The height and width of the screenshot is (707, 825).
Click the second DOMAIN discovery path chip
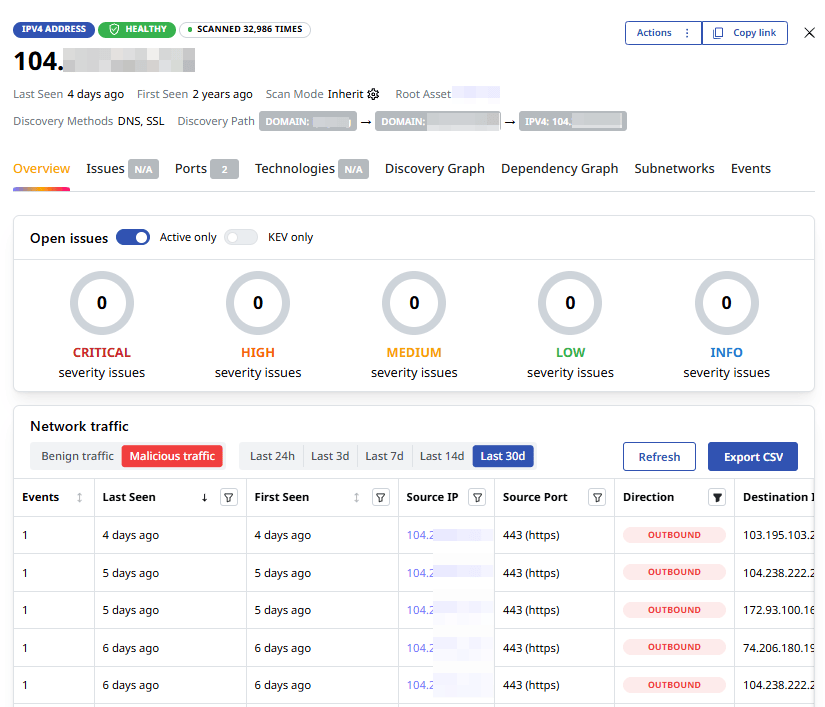pyautogui.click(x=438, y=122)
